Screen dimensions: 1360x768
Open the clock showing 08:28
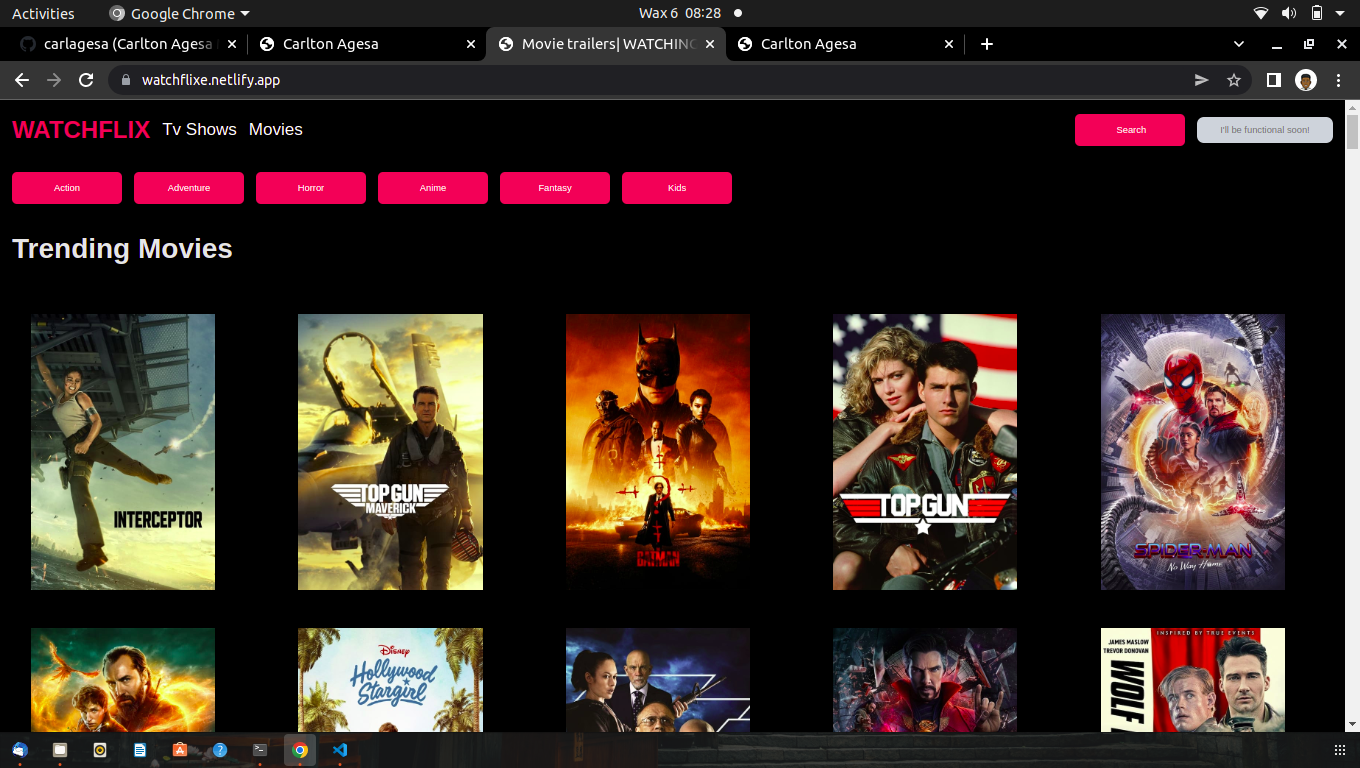pos(680,13)
